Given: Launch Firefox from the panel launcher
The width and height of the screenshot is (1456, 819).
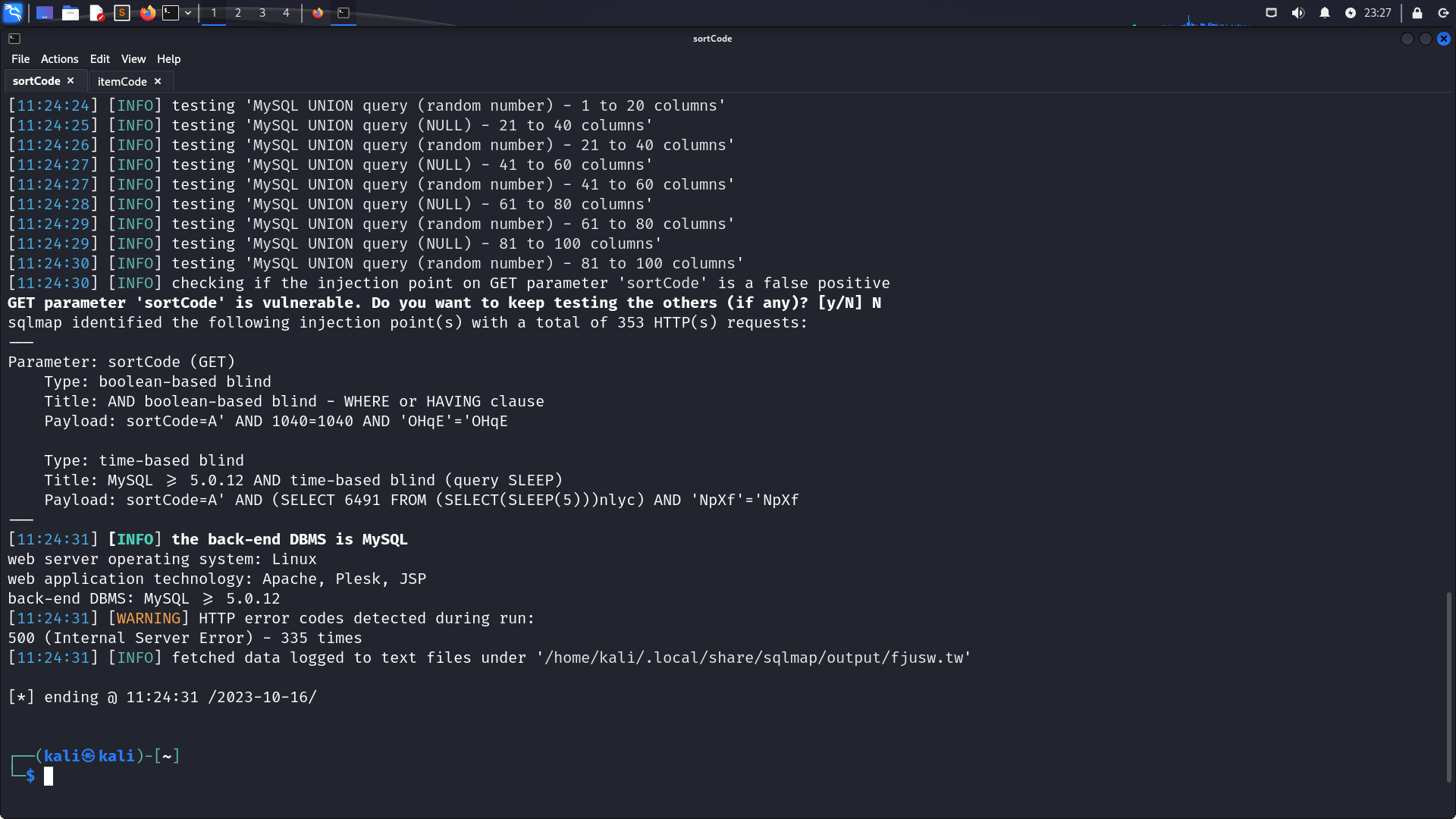Looking at the screenshot, I should point(148,13).
